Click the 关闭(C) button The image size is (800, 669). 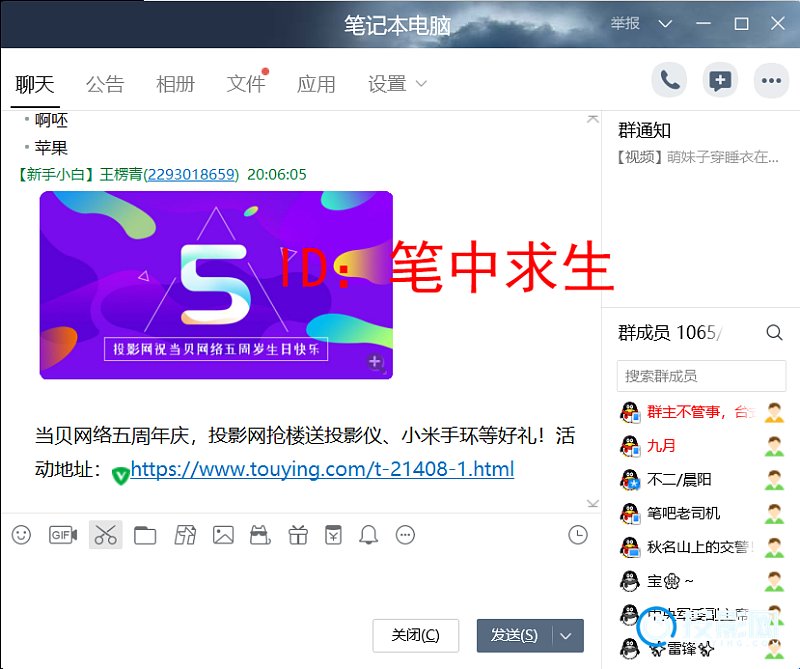click(415, 635)
